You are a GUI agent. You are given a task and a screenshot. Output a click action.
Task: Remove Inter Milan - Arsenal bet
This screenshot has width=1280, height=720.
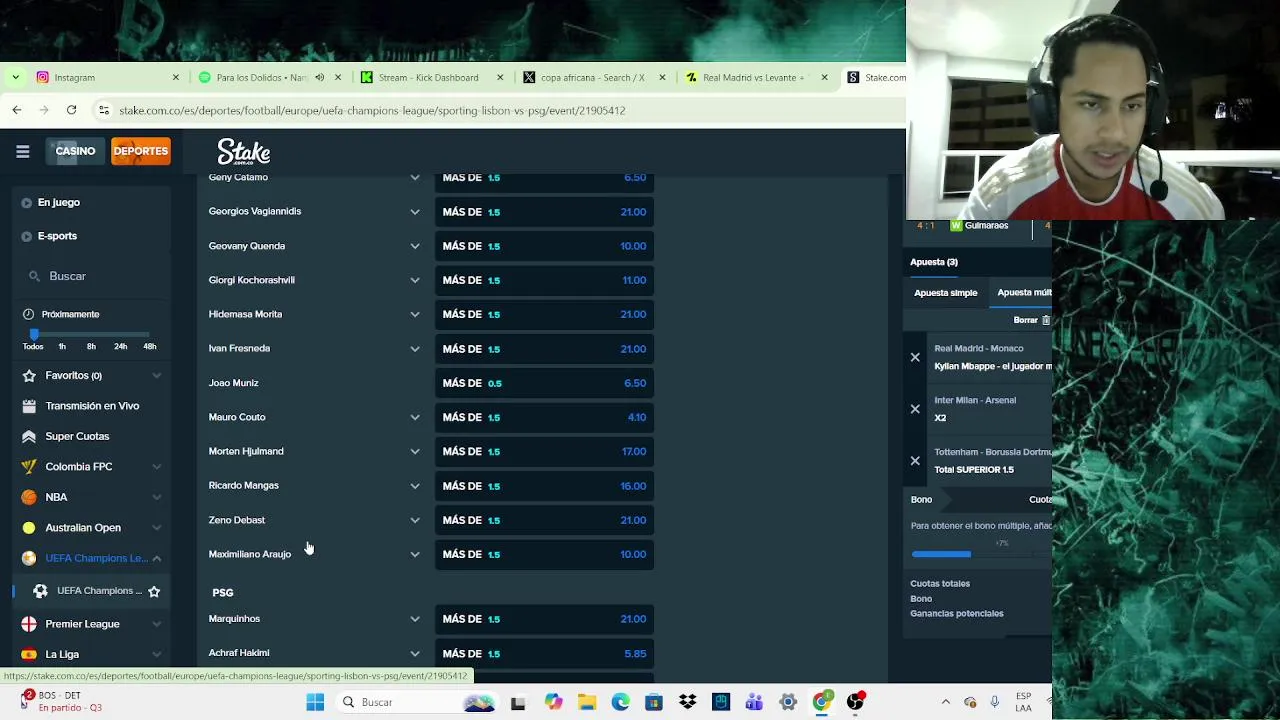point(915,409)
